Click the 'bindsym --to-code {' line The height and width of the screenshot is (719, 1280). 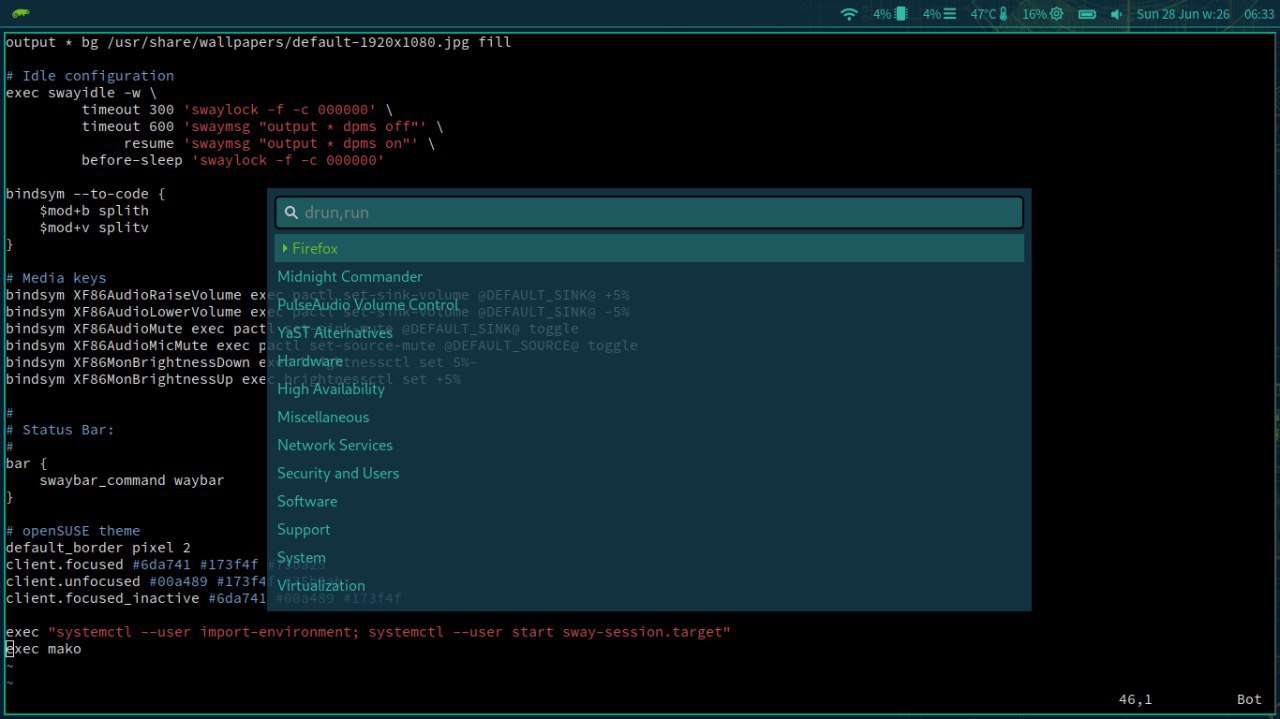tap(85, 194)
